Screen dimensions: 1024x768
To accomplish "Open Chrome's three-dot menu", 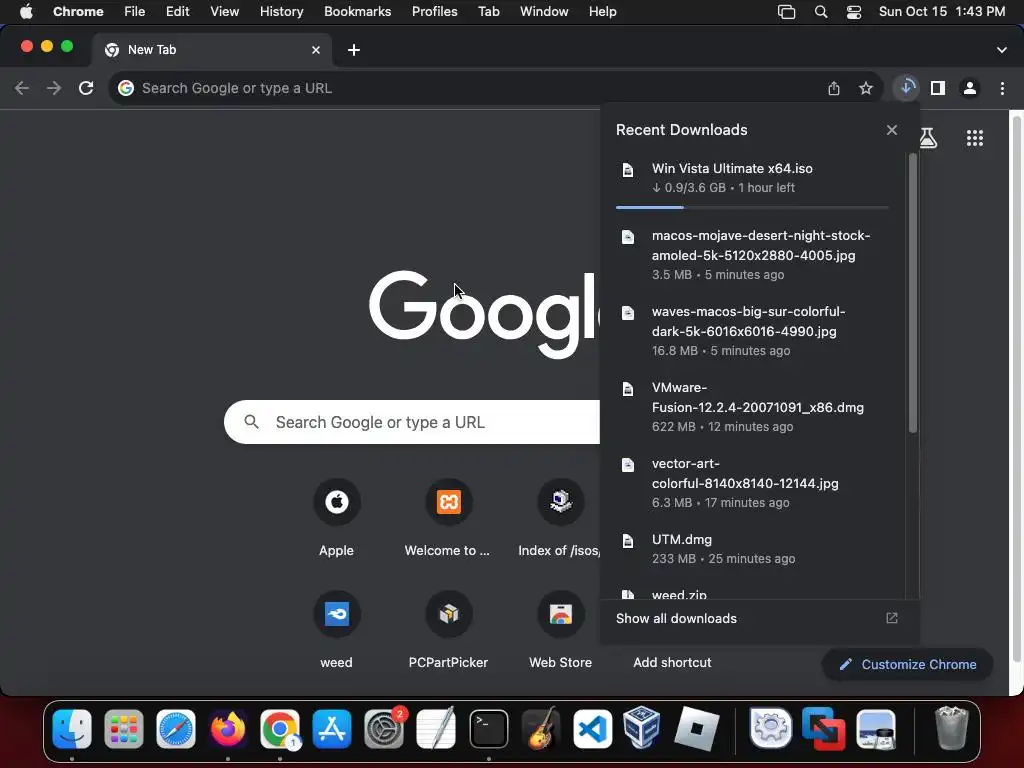I will (x=1002, y=88).
